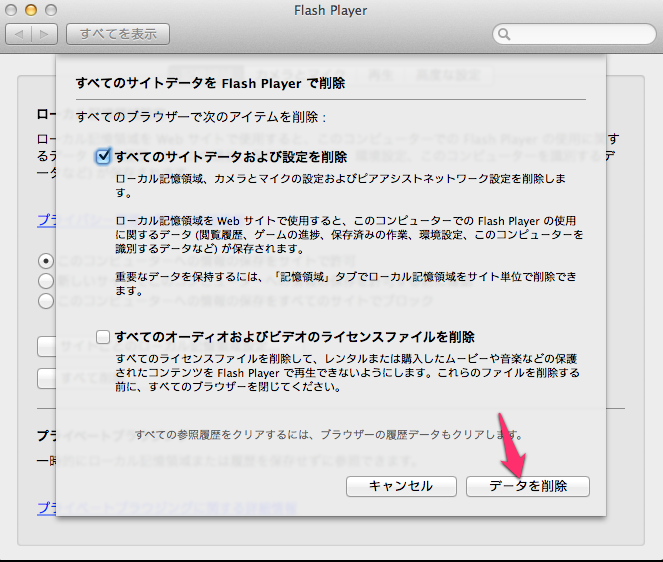
Task: Click the forward navigation arrow
Action: [x=44, y=34]
